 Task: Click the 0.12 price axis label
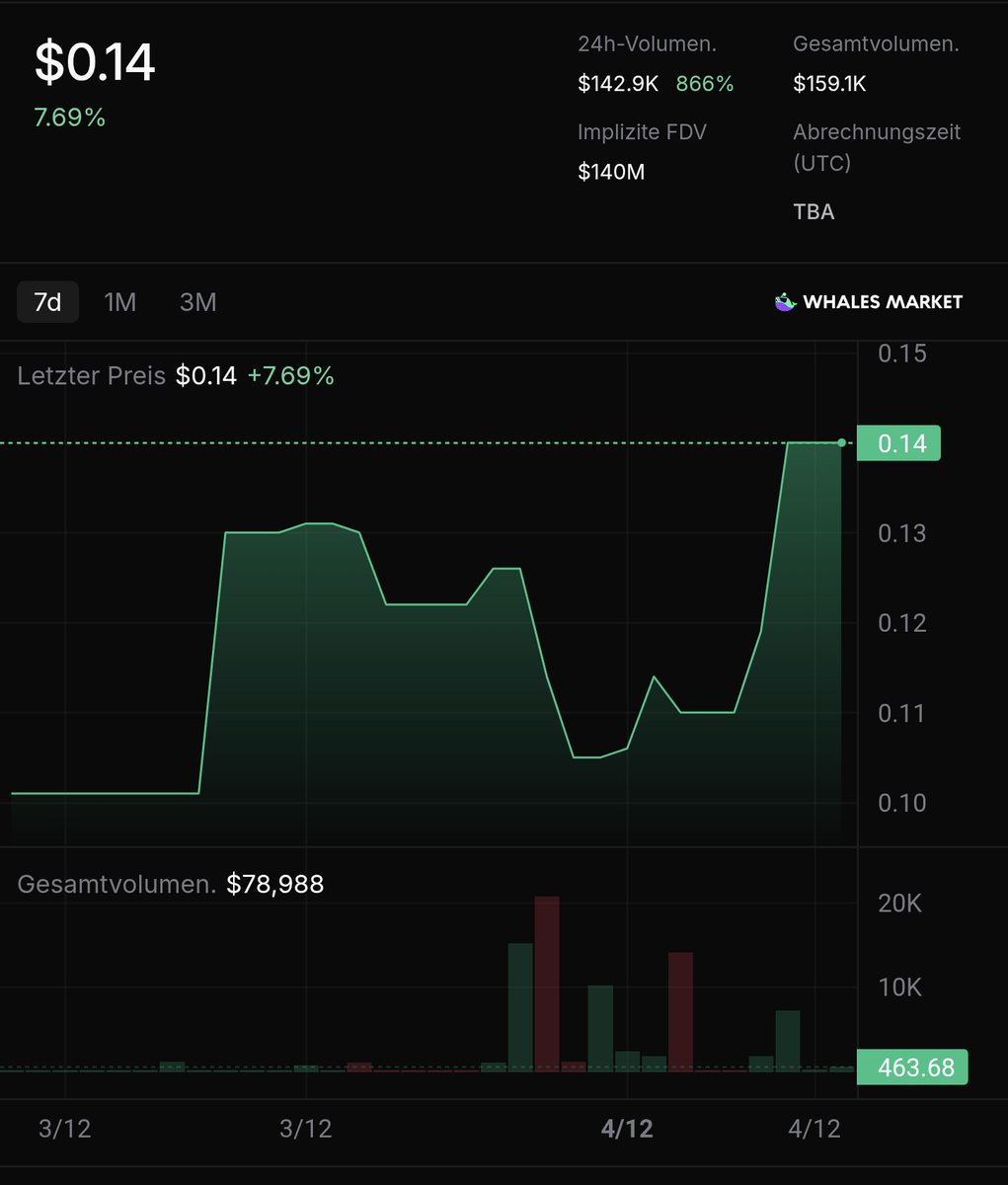coord(902,623)
